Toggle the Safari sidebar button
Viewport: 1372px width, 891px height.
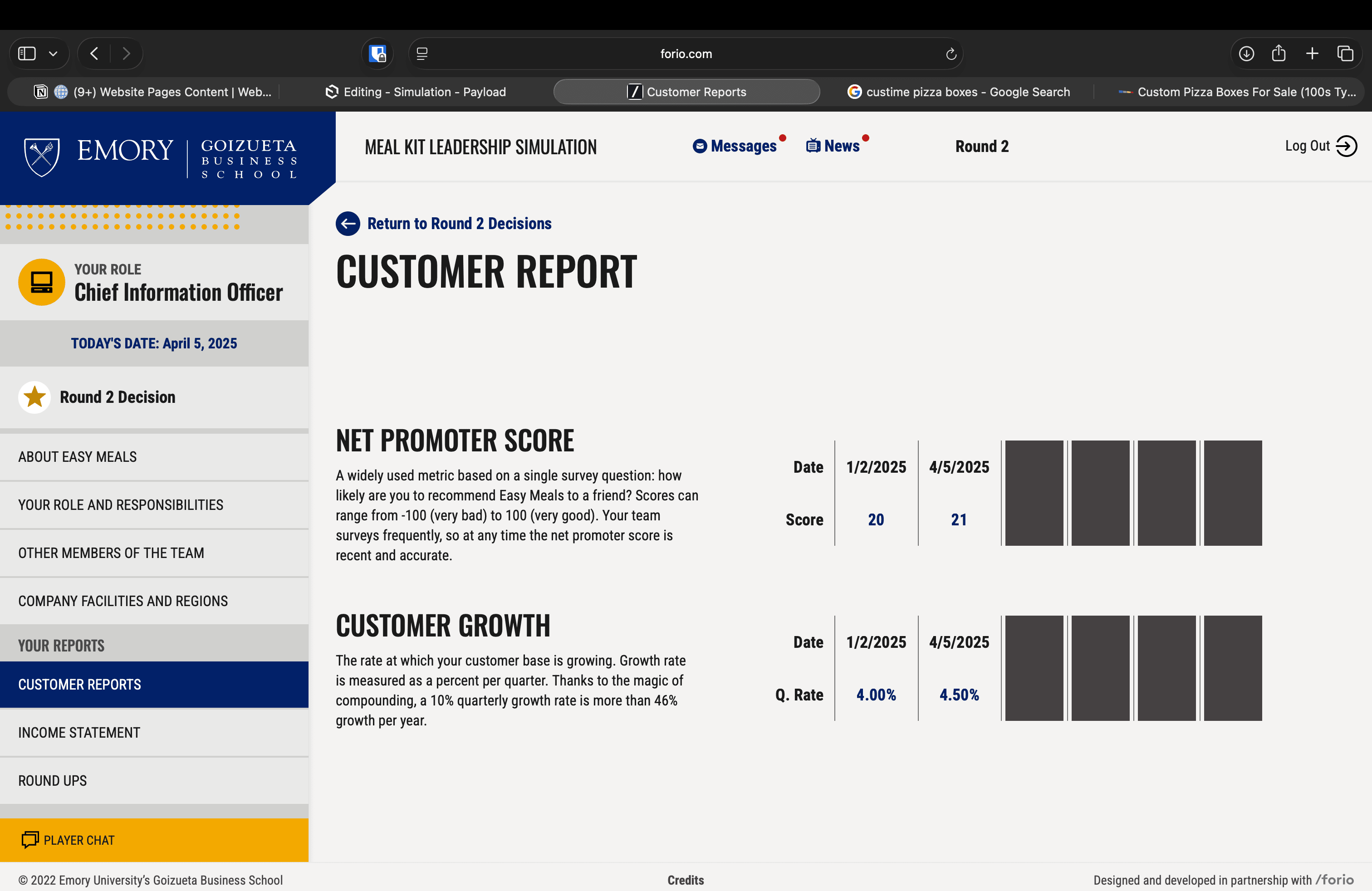click(x=27, y=54)
